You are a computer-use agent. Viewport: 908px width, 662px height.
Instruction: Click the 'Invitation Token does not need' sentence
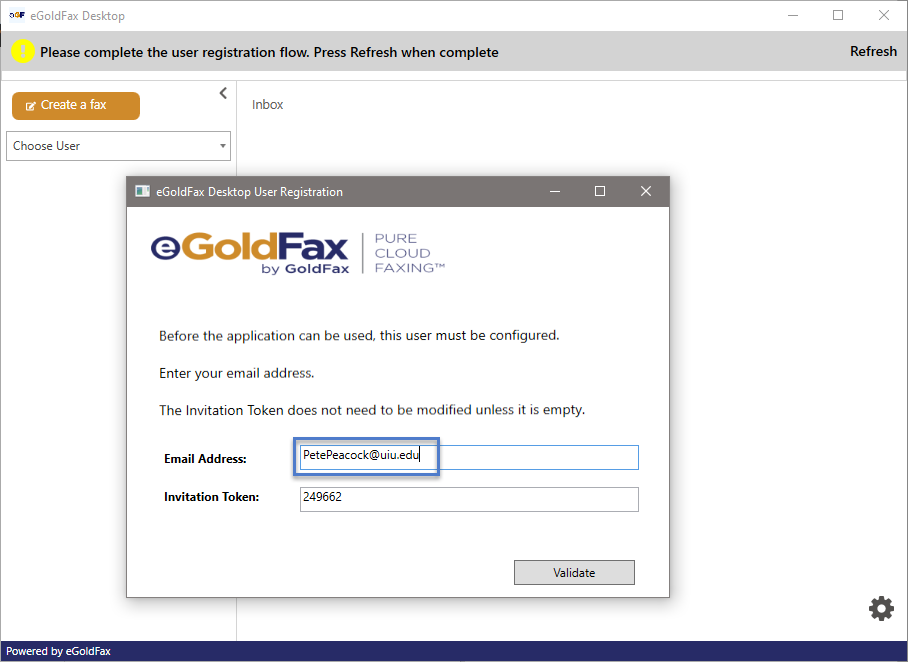[372, 410]
